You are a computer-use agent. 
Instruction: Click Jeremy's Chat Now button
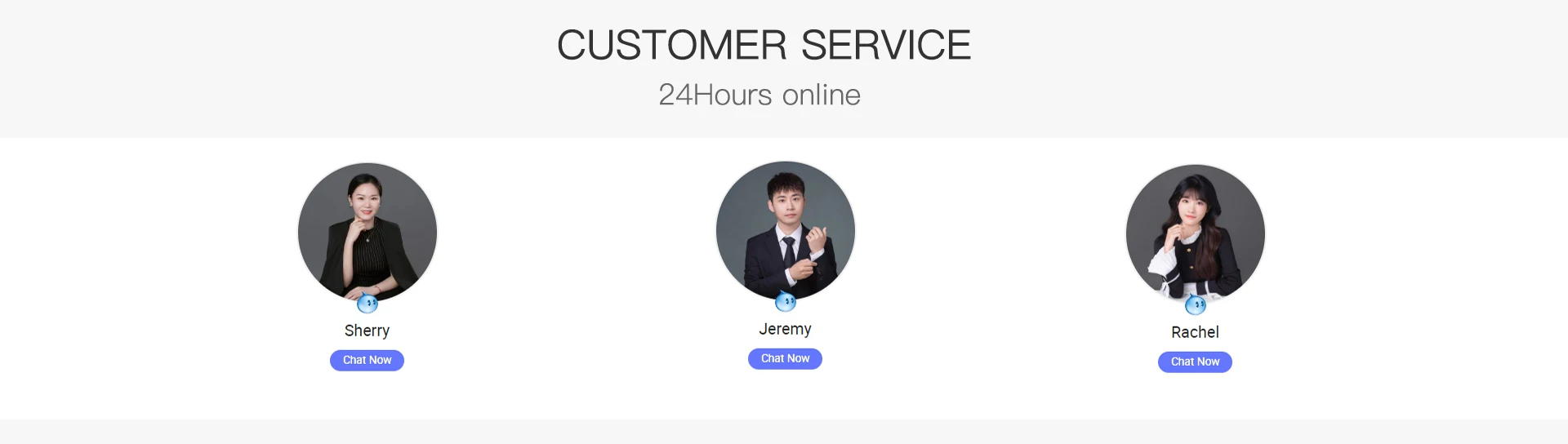click(x=785, y=358)
